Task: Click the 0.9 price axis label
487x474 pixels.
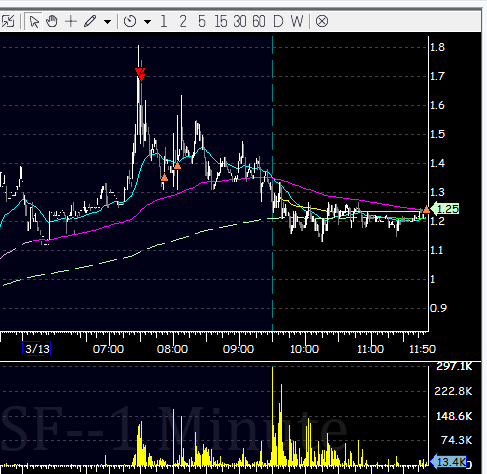Action: (438, 308)
